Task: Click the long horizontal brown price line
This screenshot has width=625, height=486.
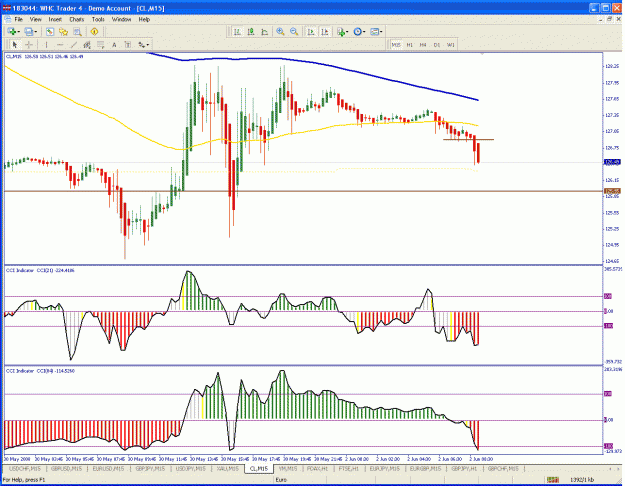Action: pyautogui.click(x=303, y=191)
